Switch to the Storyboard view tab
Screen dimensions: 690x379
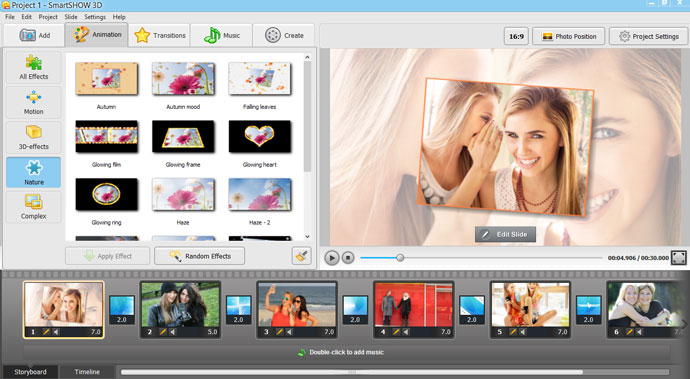(30, 372)
